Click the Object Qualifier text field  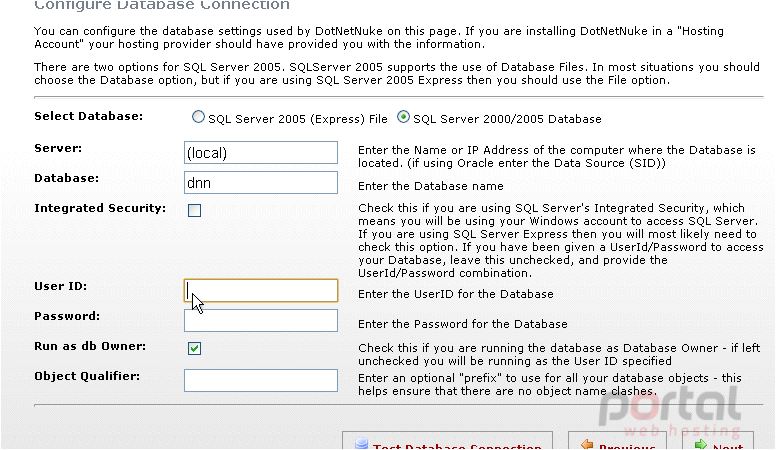click(x=261, y=380)
